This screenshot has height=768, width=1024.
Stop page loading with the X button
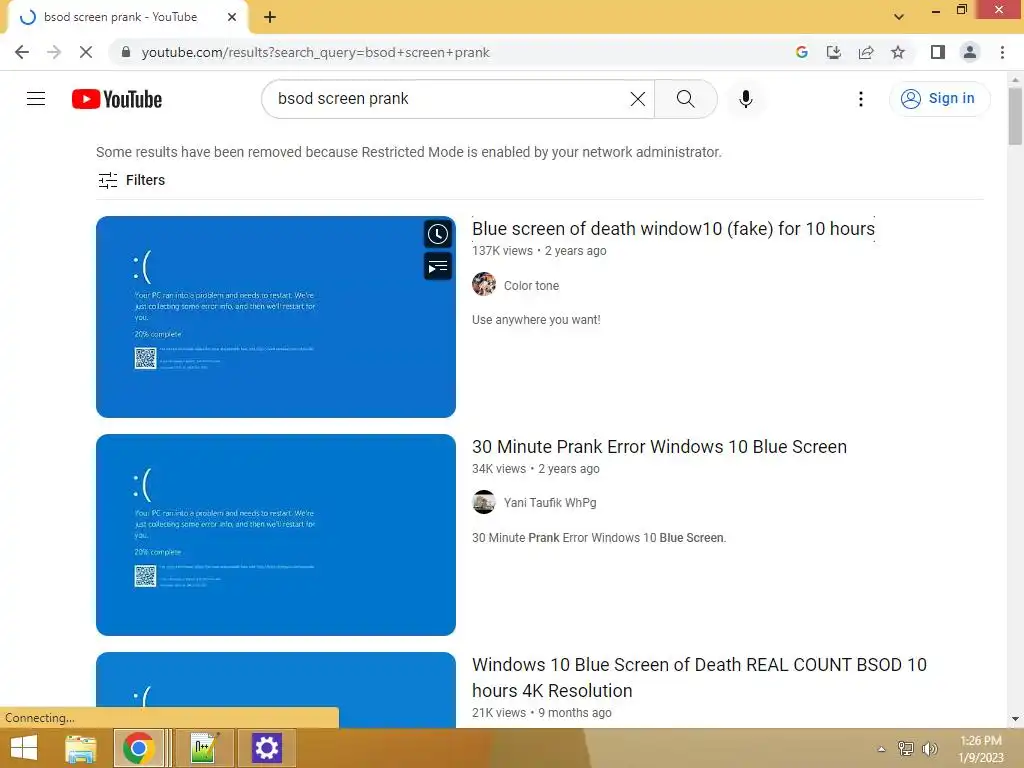[x=86, y=52]
